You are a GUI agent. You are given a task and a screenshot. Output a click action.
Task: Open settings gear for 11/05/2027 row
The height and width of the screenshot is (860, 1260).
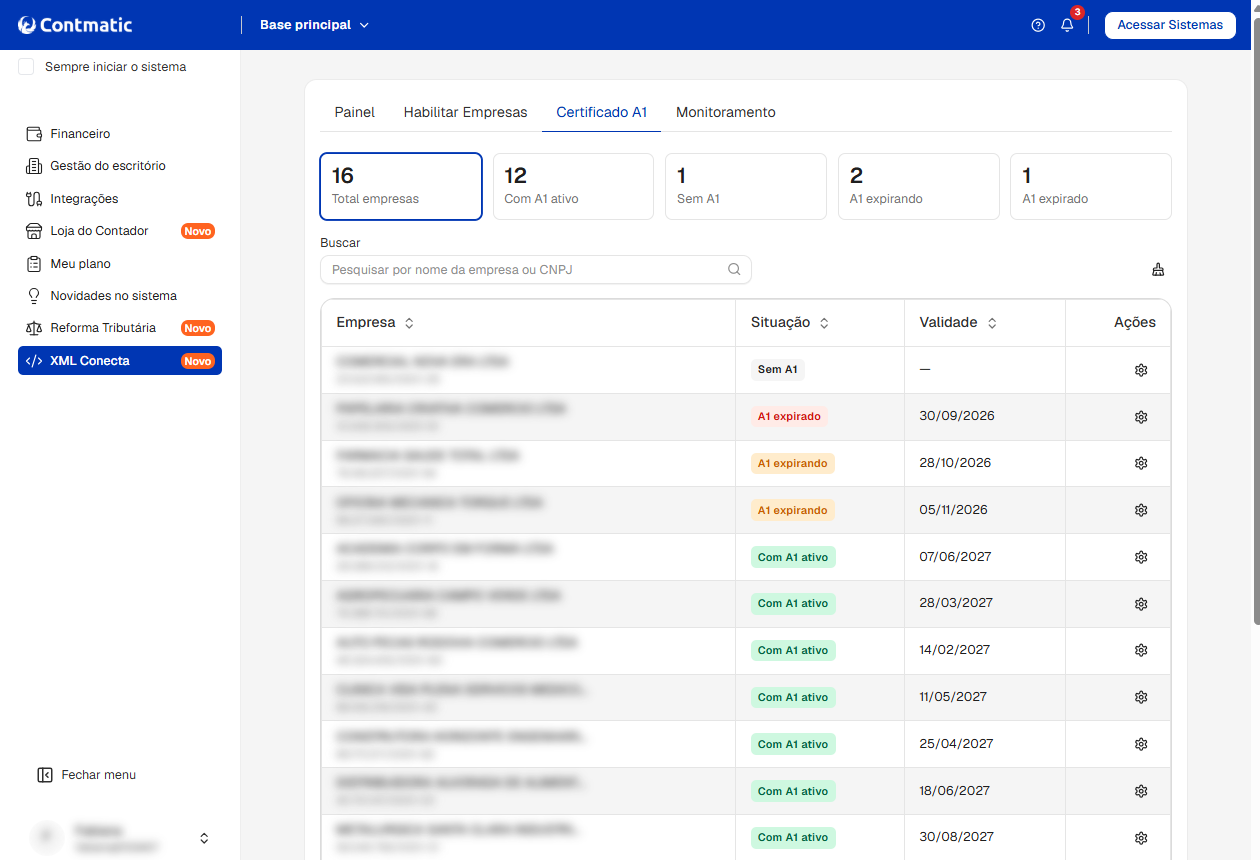1141,697
